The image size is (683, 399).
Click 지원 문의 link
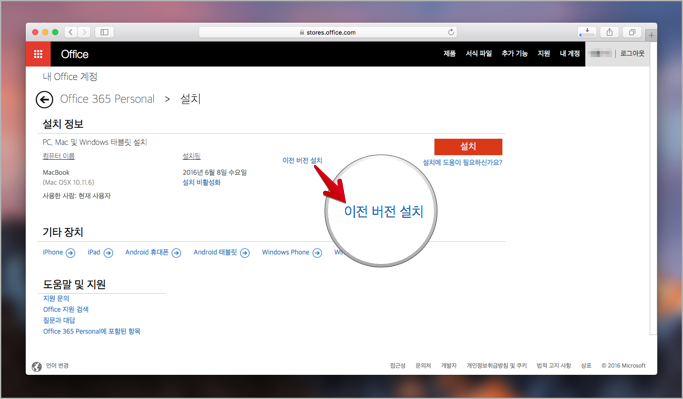coord(56,298)
